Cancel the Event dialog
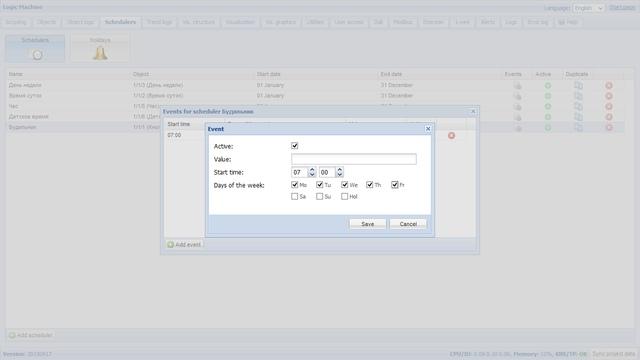The height and width of the screenshot is (360, 640). 408,224
